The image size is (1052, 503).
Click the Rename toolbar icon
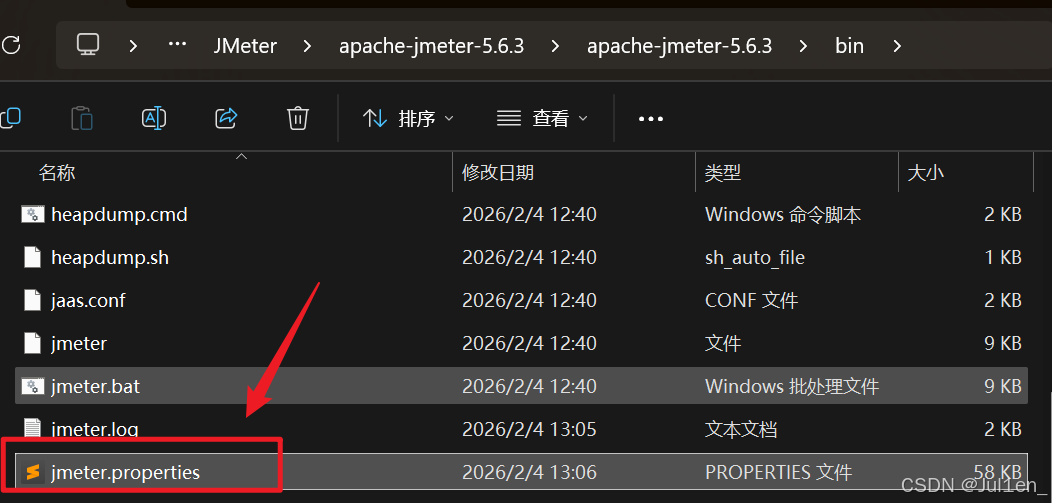[154, 119]
